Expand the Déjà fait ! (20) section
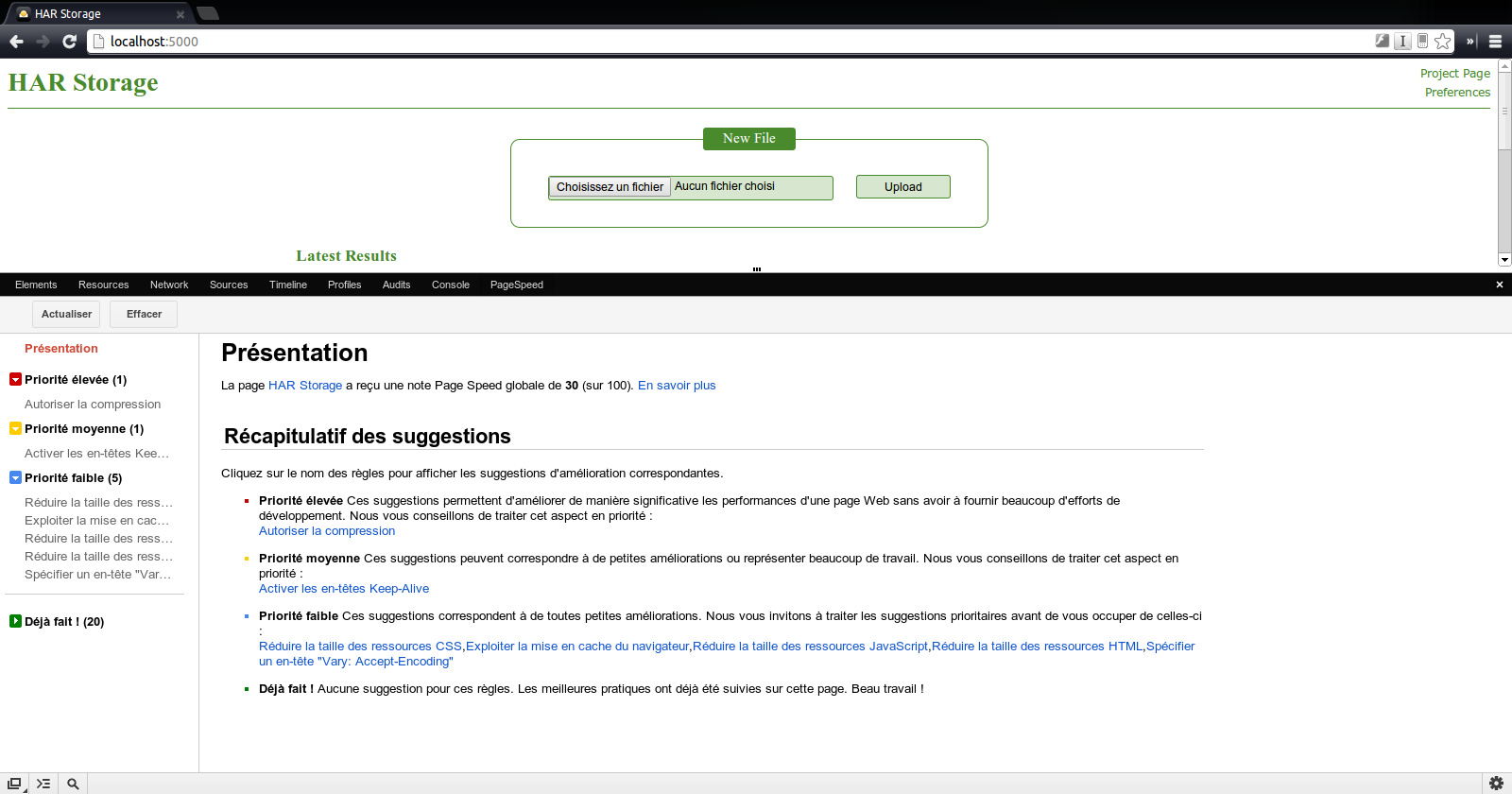Image resolution: width=1512 pixels, height=794 pixels. [15, 621]
